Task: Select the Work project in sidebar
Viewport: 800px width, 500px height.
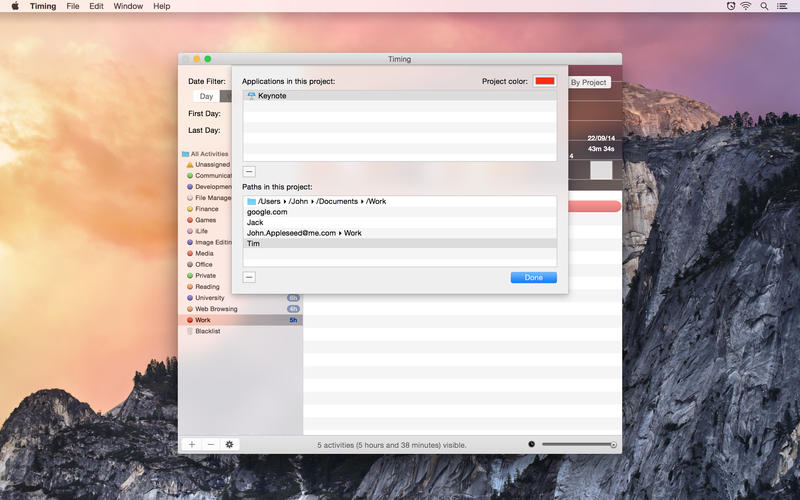Action: point(203,320)
